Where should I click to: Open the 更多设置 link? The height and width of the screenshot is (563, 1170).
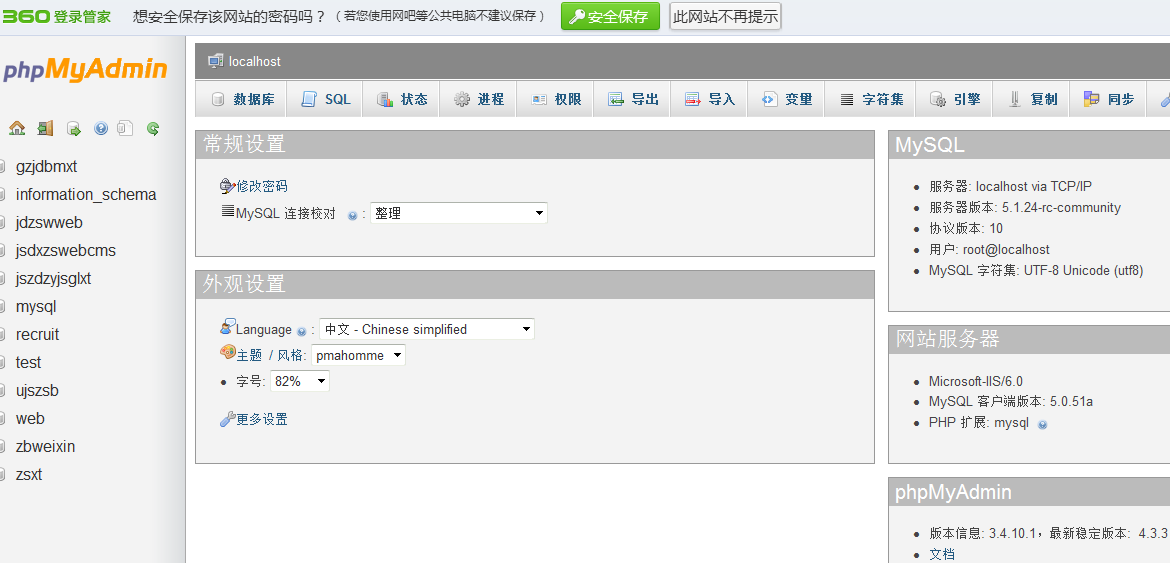[x=262, y=419]
